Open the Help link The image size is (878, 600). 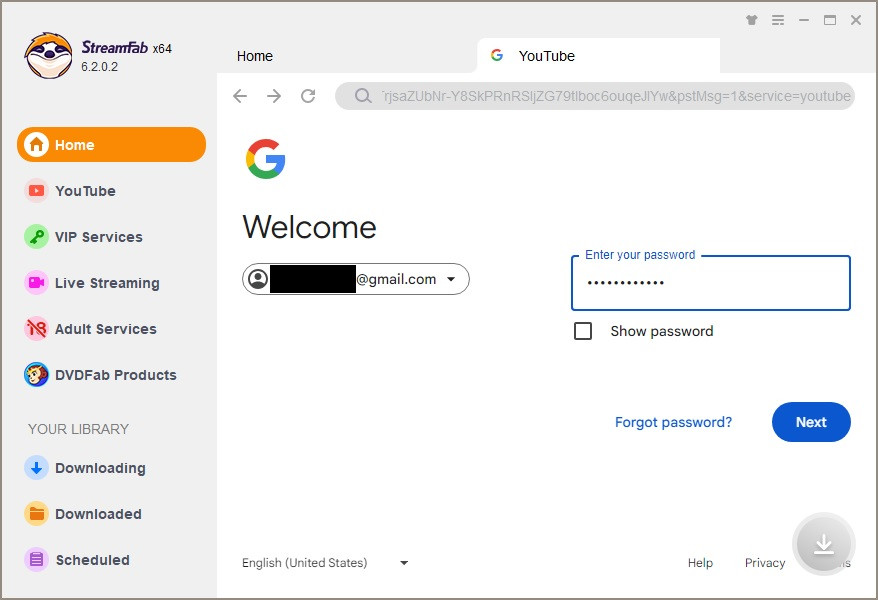click(x=700, y=562)
